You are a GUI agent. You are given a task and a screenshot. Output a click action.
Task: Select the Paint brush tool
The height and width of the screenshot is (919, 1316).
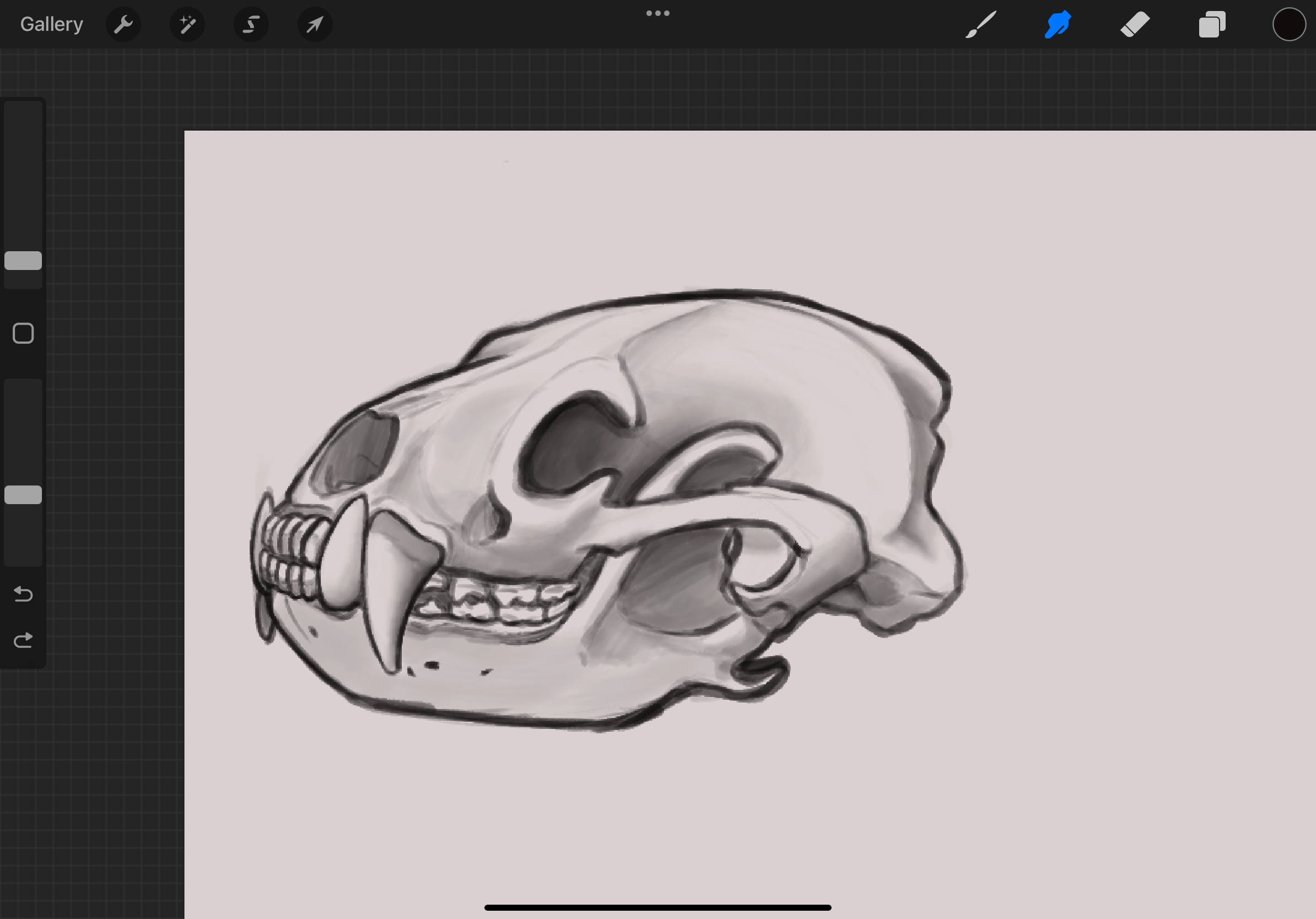980,25
